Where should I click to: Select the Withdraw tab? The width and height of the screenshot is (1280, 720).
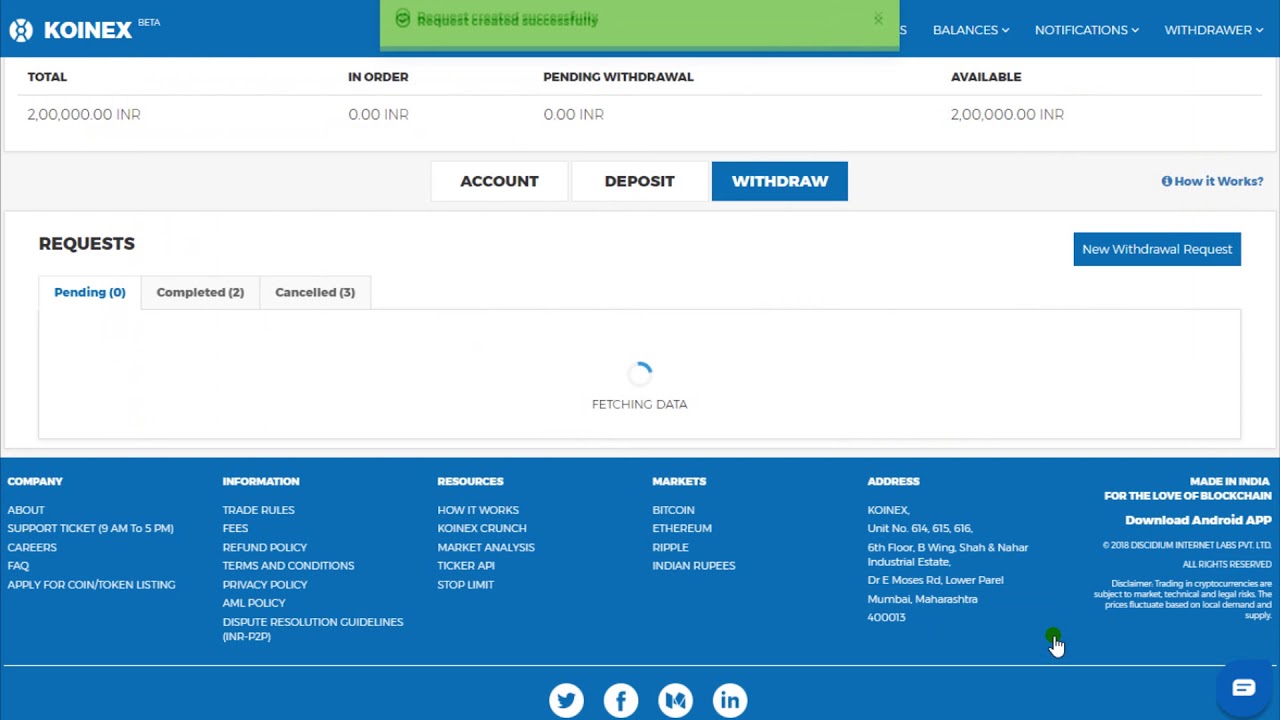780,181
